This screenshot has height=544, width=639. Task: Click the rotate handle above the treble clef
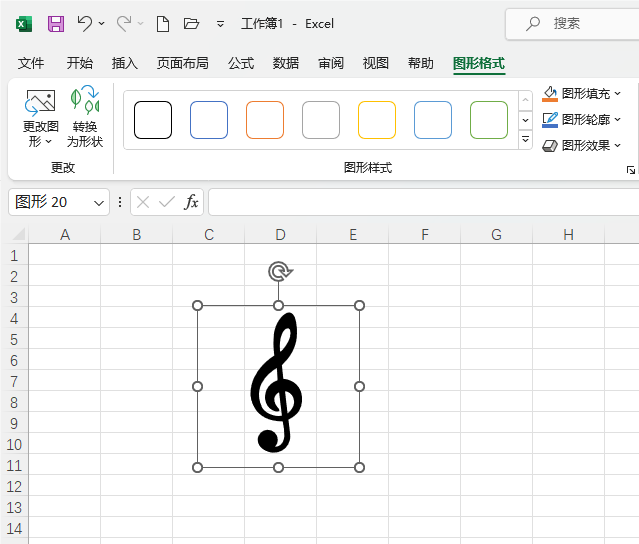point(279,271)
